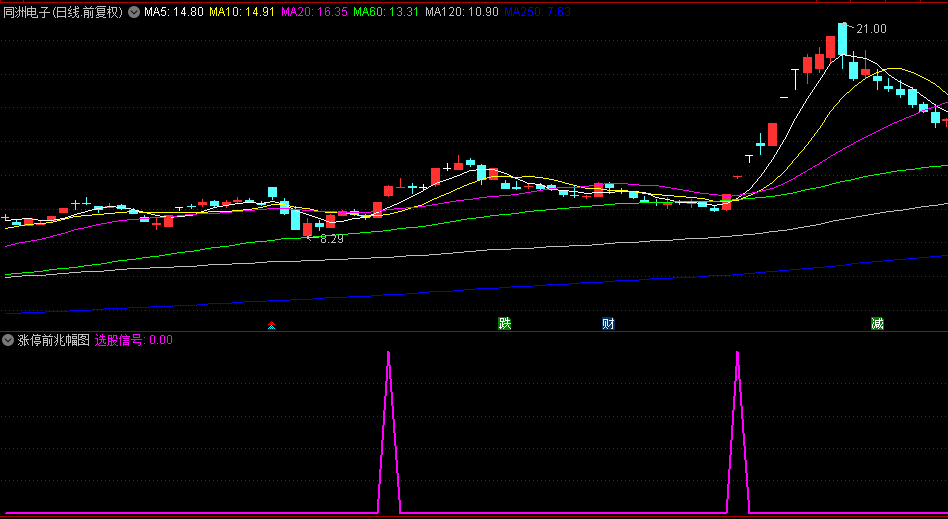Click the 选股信号: 0.00 value label

click(x=134, y=340)
